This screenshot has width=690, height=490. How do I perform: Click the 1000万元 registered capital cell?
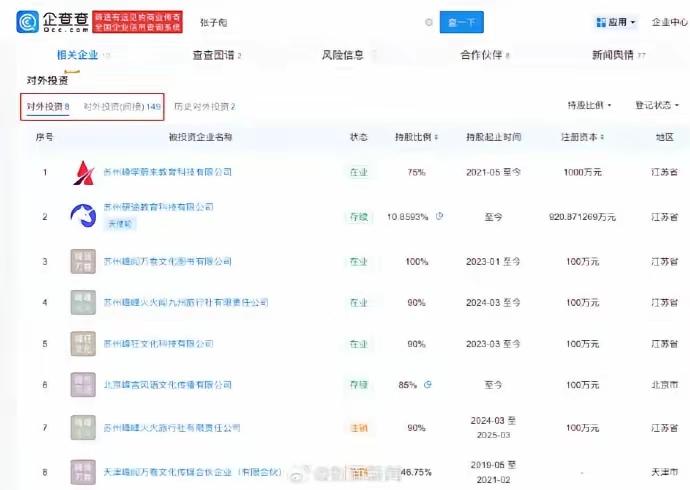click(583, 172)
